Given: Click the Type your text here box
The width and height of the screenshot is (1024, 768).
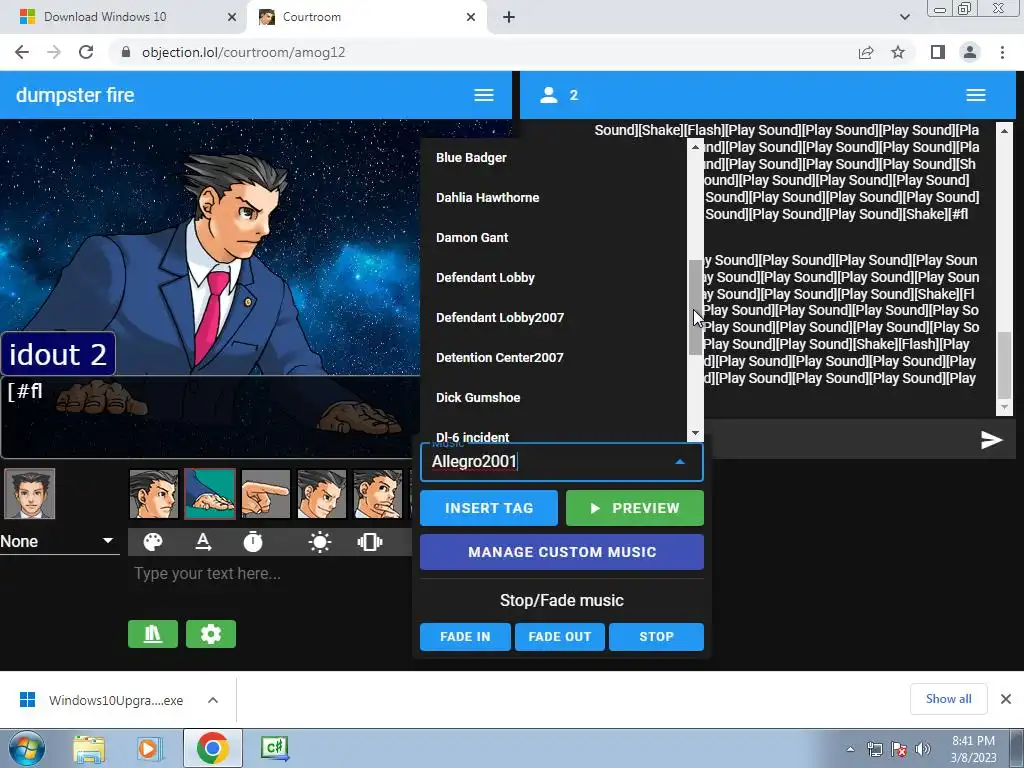Looking at the screenshot, I should [268, 573].
